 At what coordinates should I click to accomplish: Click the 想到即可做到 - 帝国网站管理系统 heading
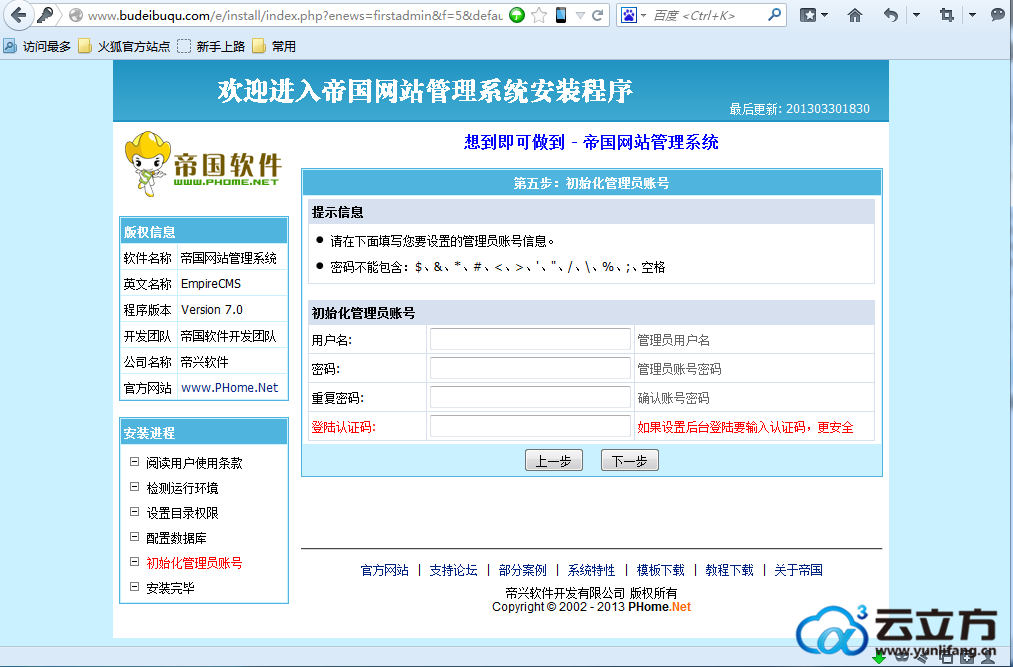(x=591, y=142)
